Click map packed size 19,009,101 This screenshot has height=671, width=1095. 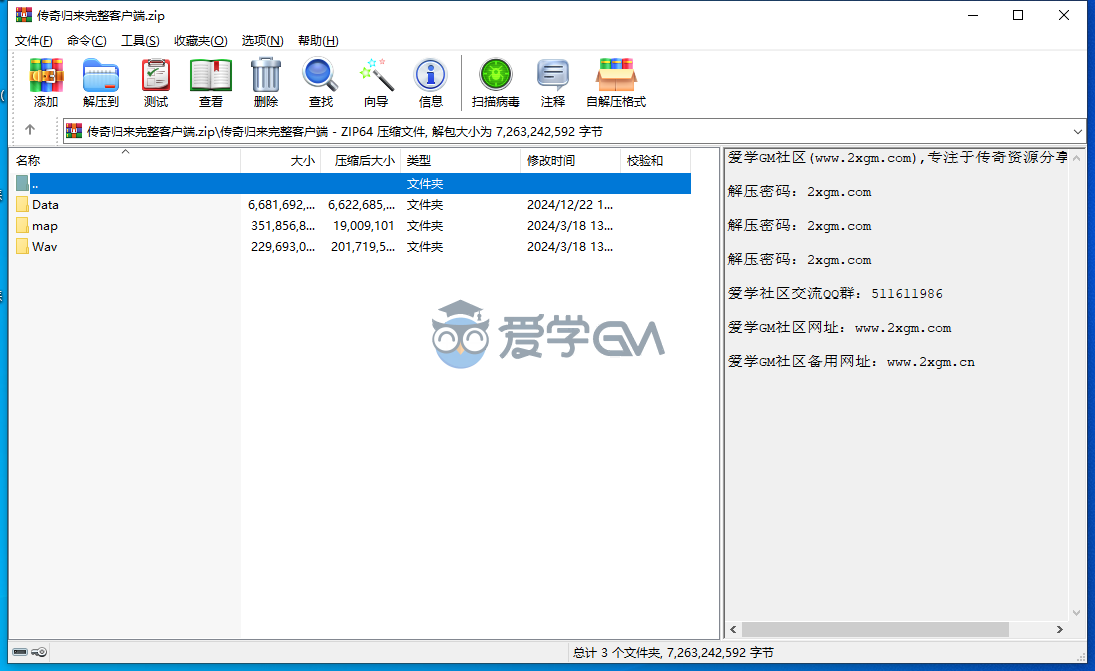point(363,226)
